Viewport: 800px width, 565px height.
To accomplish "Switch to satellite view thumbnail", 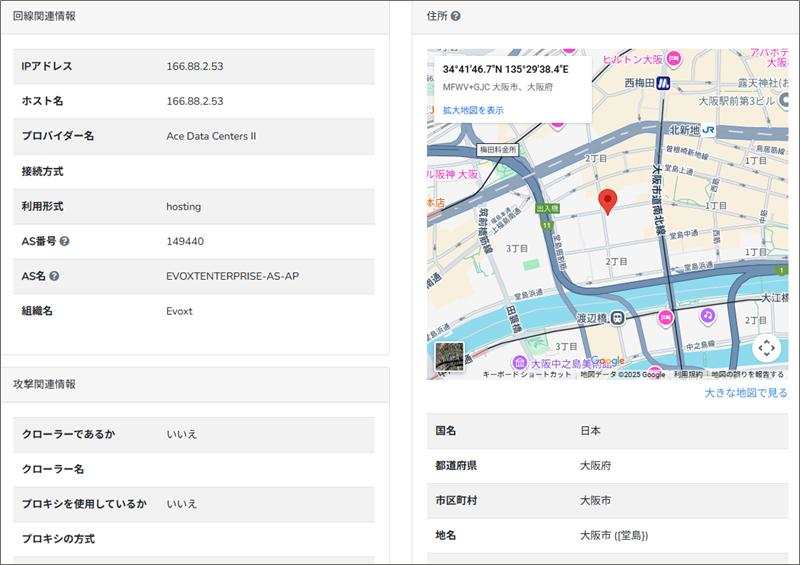I will [449, 357].
